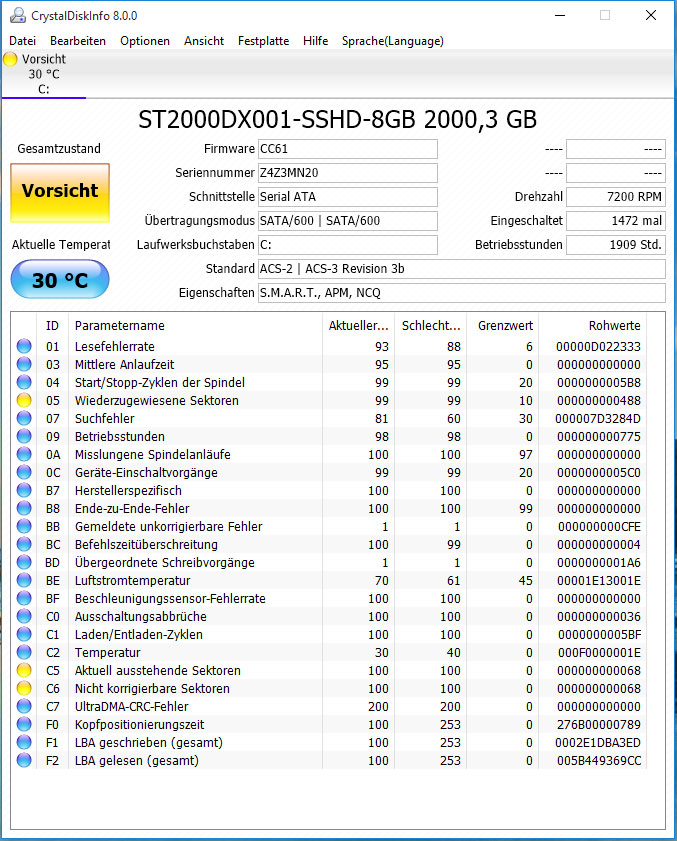Image resolution: width=677 pixels, height=841 pixels.
Task: Click the Drehzahl field 7200 RPM
Action: (616, 197)
